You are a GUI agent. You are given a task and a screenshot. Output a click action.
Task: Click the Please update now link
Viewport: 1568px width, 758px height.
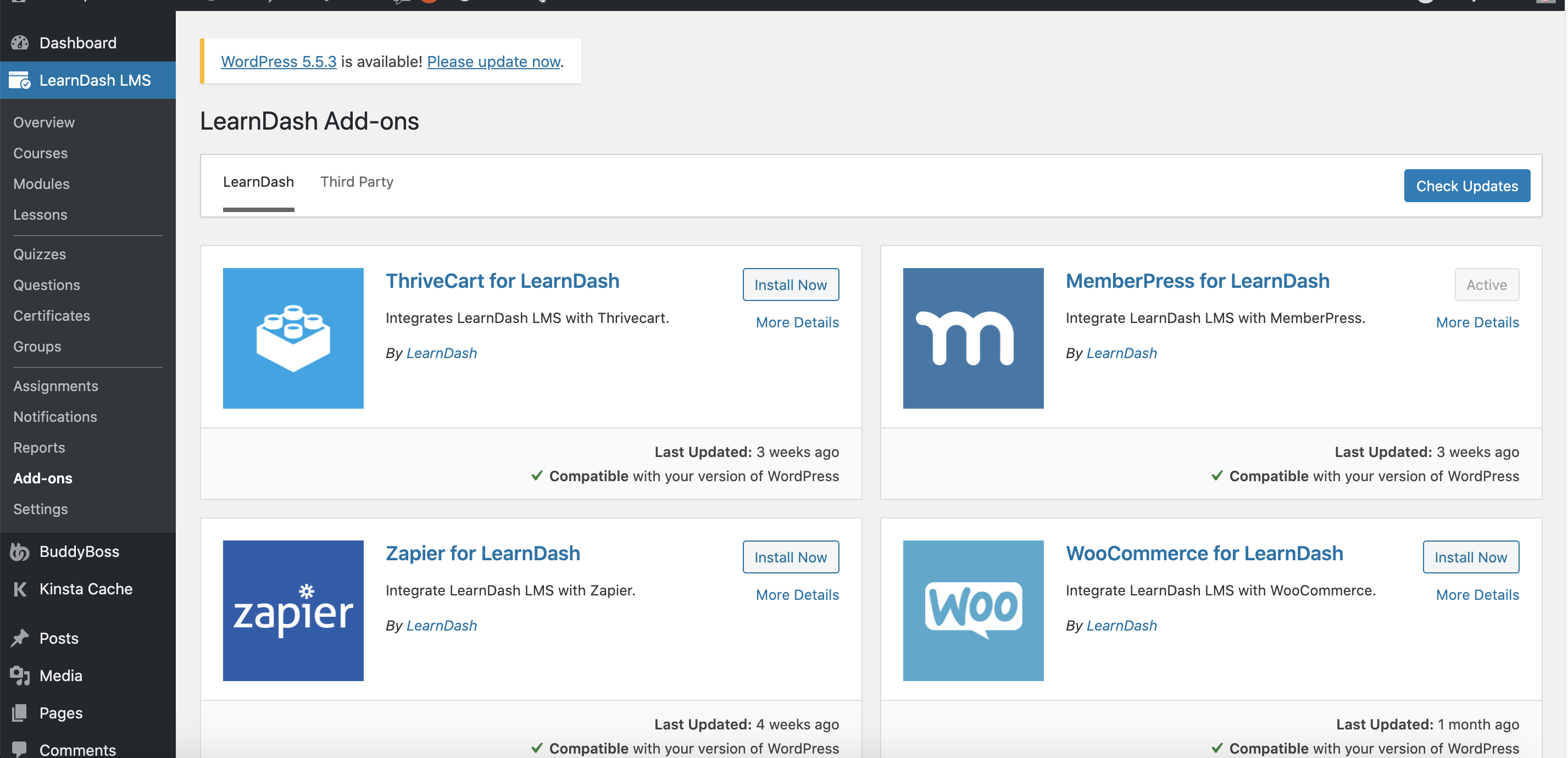pyautogui.click(x=493, y=62)
